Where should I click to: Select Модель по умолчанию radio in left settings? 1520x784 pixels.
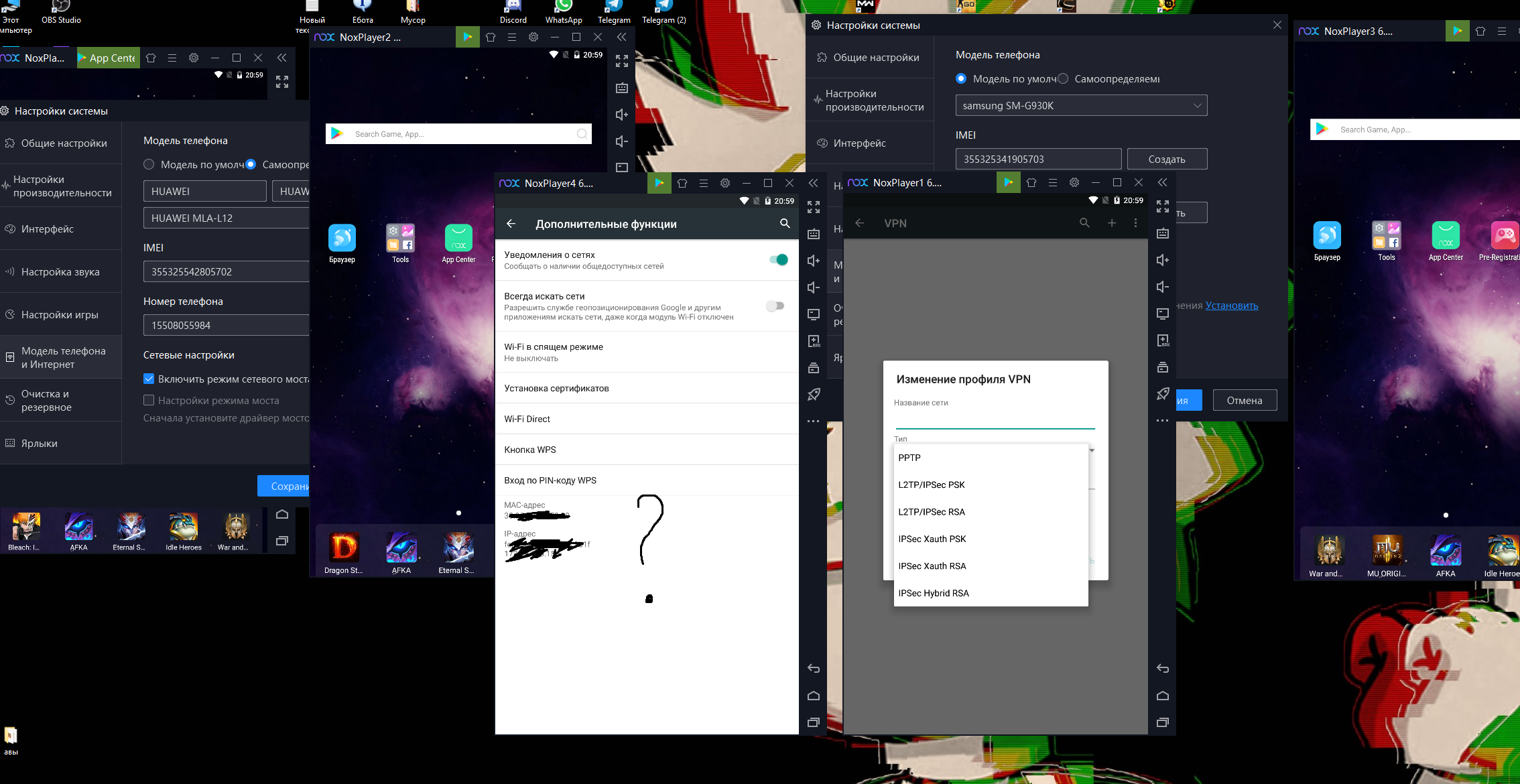pyautogui.click(x=149, y=164)
